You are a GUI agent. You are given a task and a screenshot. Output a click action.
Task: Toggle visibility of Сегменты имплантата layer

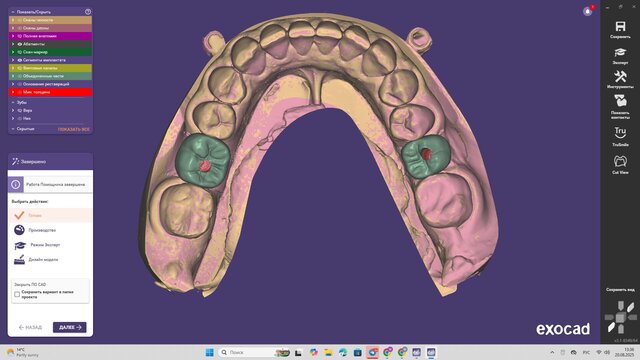20,60
